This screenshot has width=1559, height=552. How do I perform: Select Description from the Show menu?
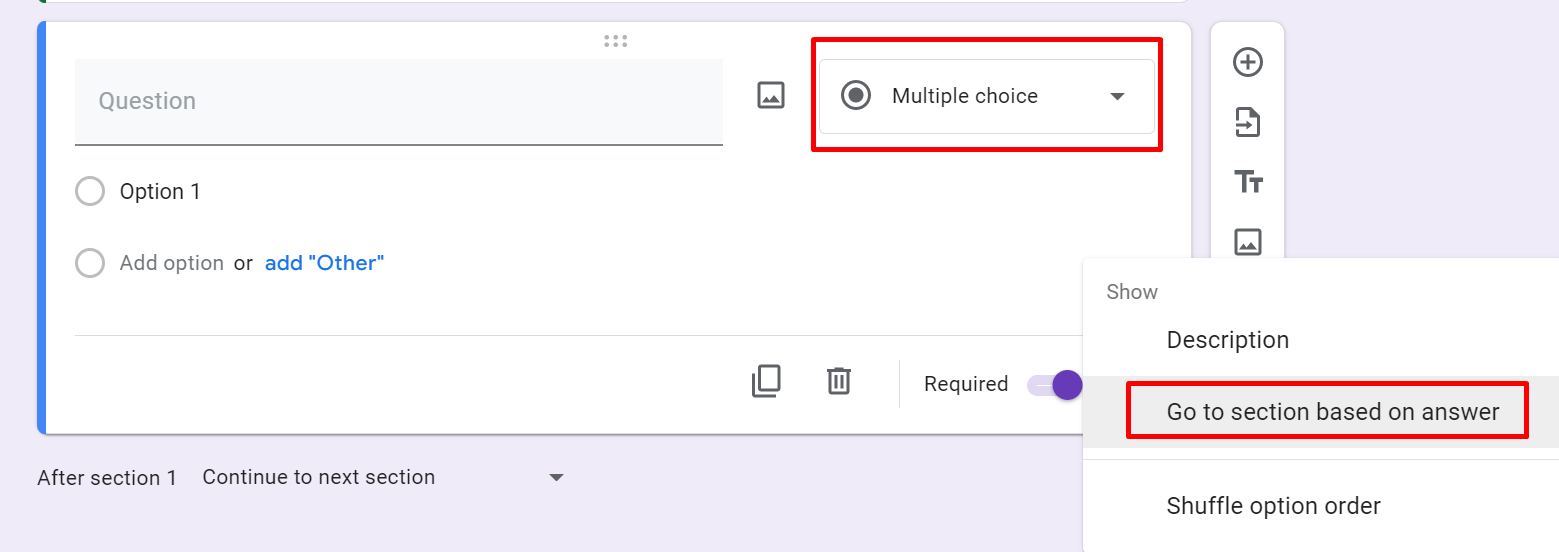pos(1227,340)
